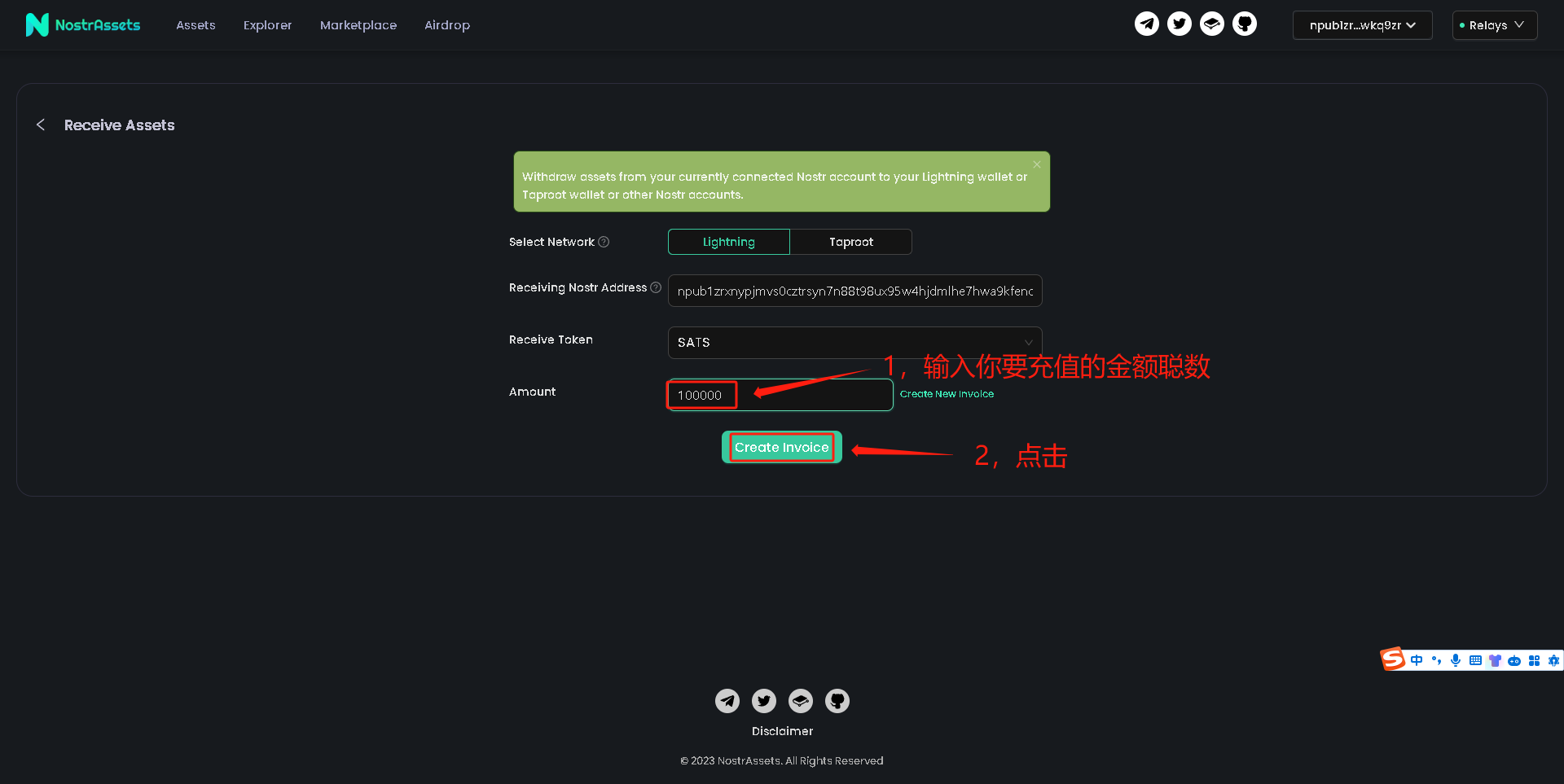The width and height of the screenshot is (1564, 784).
Task: Open the Telegram icon in the header
Action: point(1147,24)
